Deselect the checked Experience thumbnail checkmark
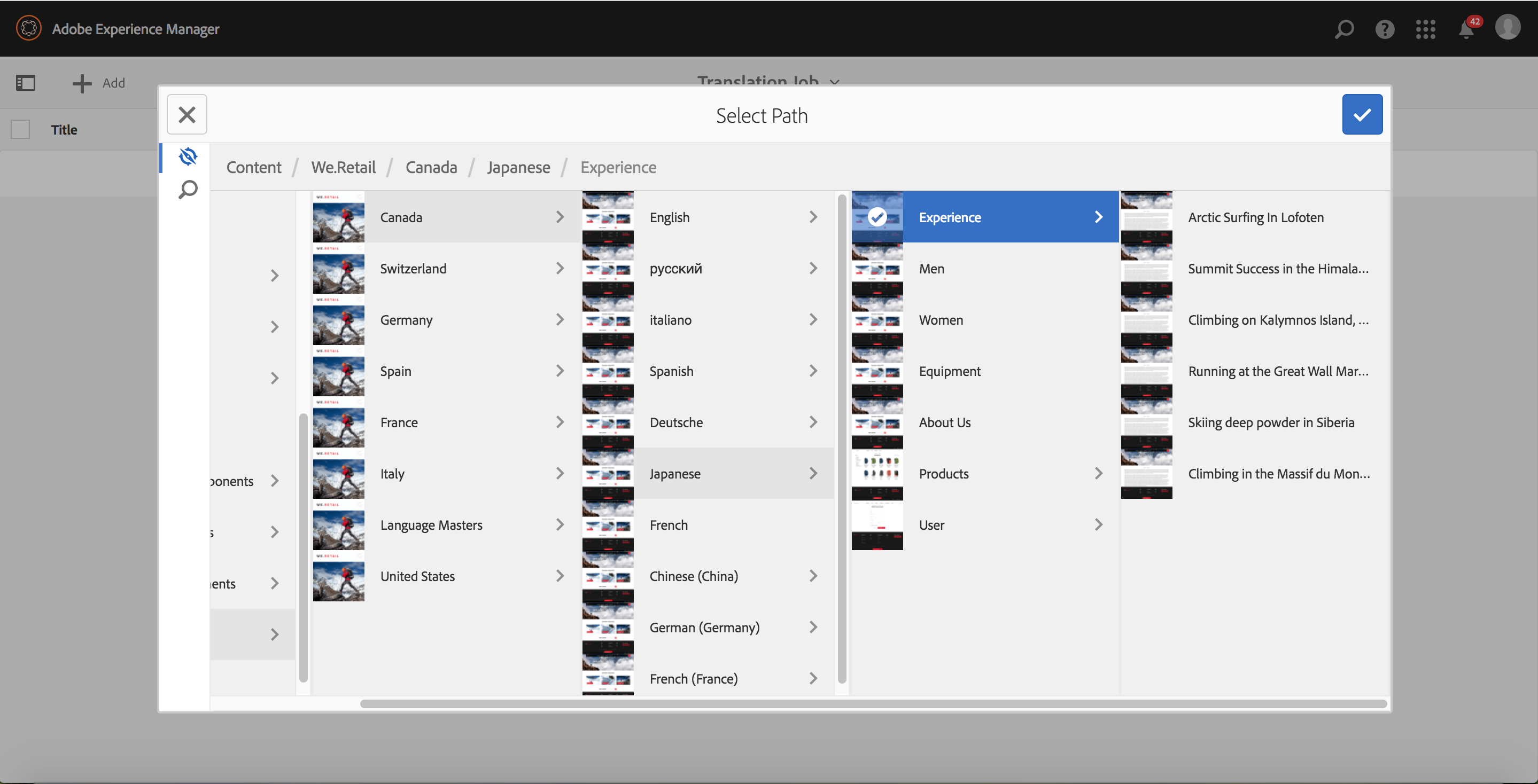This screenshot has width=1538, height=784. pyautogui.click(x=876, y=217)
